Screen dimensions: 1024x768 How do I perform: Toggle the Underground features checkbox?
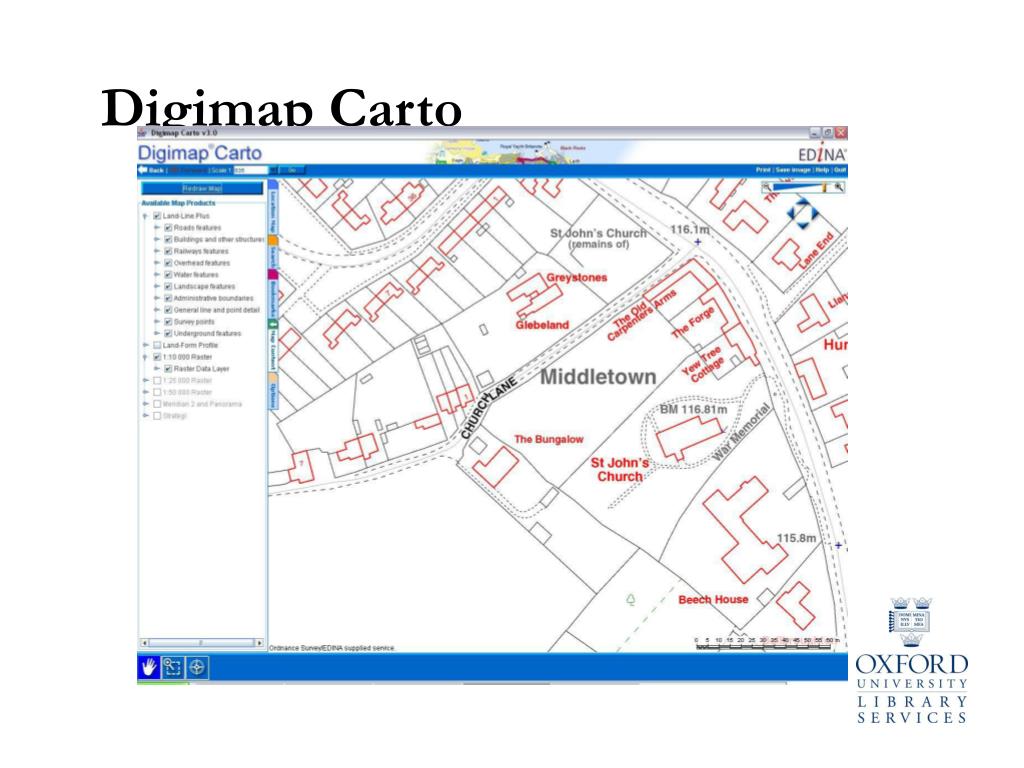168,334
